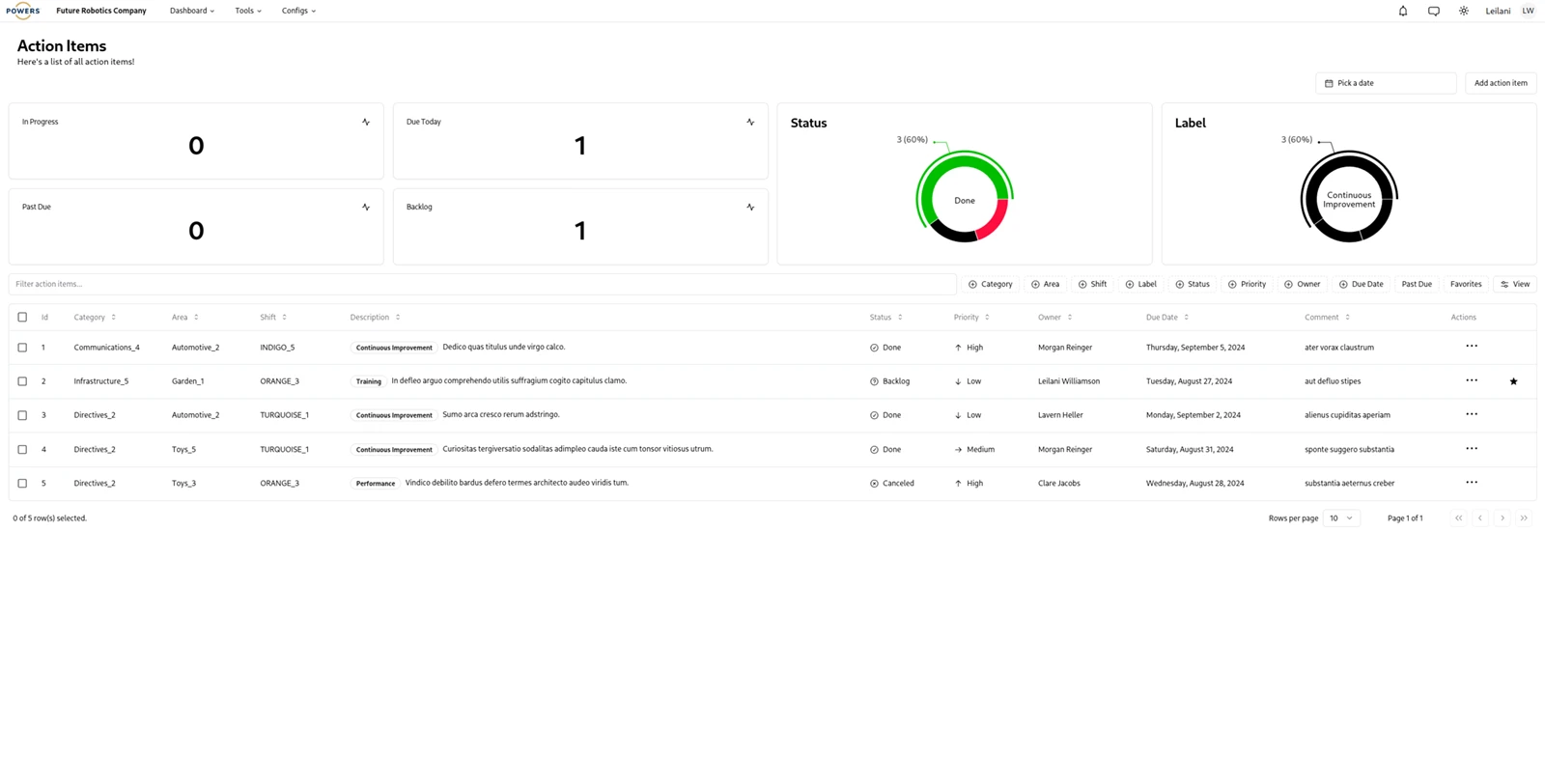Click owner name Lavern Heller

1060,415
